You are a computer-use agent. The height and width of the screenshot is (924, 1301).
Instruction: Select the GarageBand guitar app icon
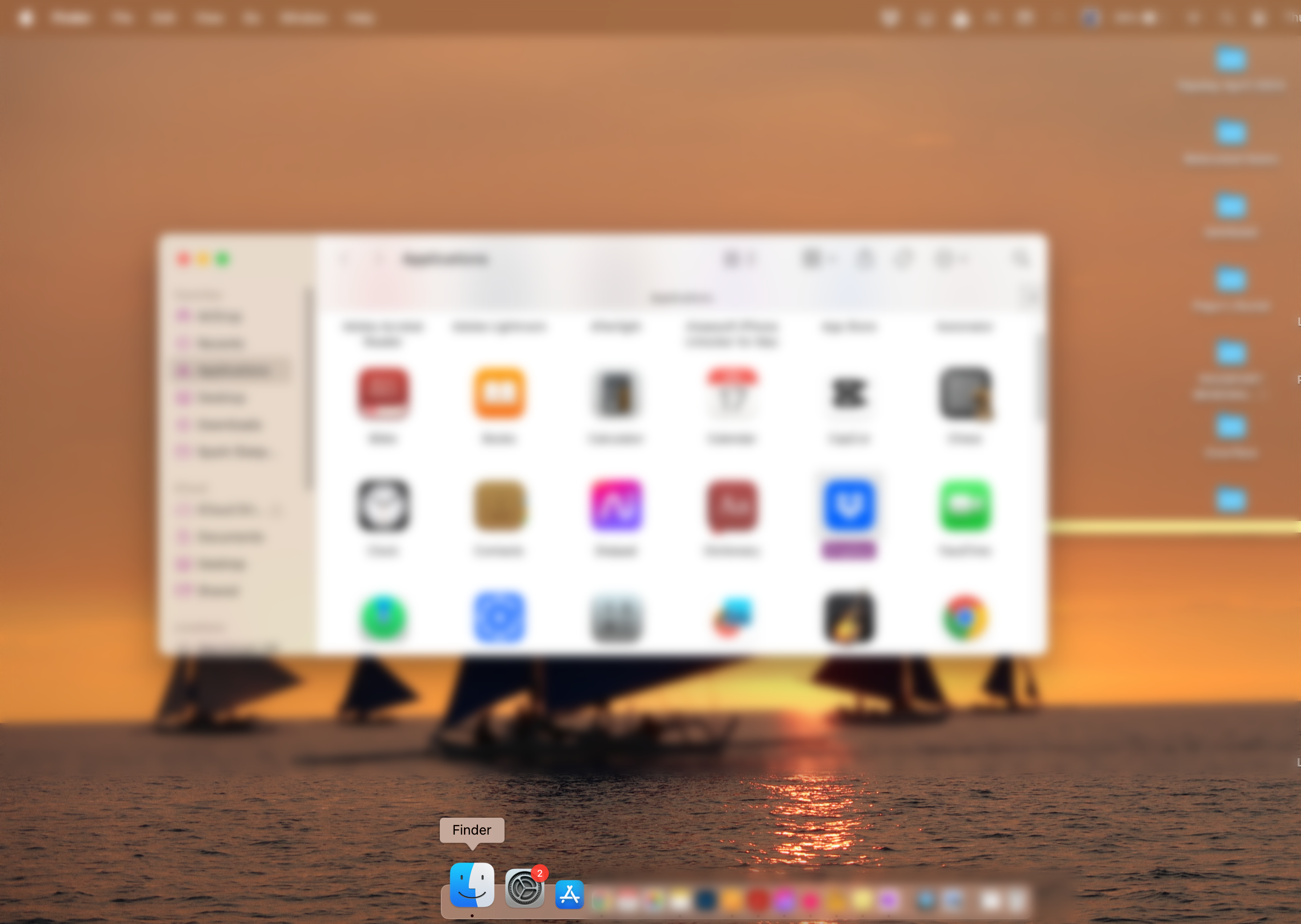tap(849, 617)
